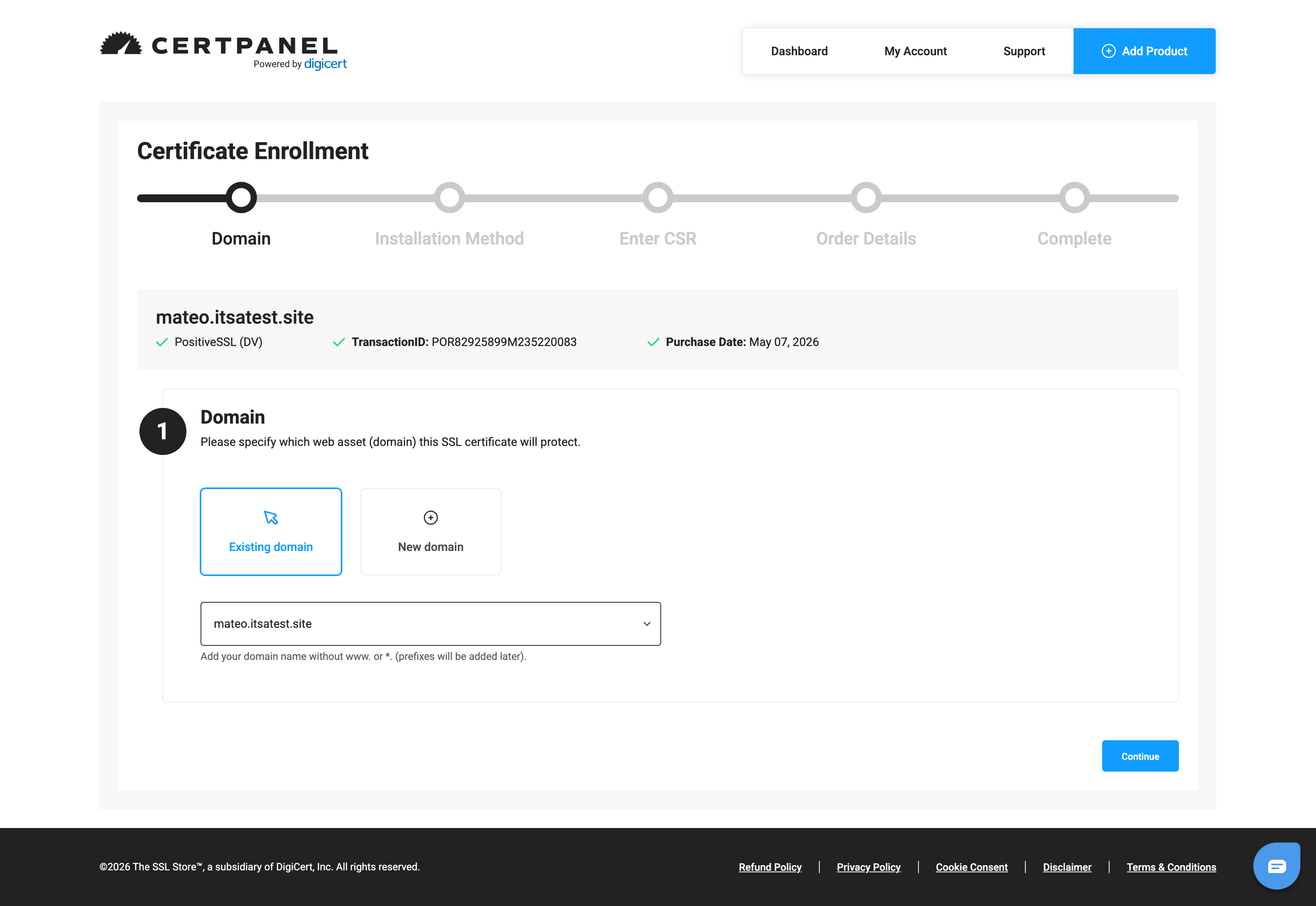The height and width of the screenshot is (906, 1316).
Task: Open the chat widget bubble
Action: [x=1276, y=866]
